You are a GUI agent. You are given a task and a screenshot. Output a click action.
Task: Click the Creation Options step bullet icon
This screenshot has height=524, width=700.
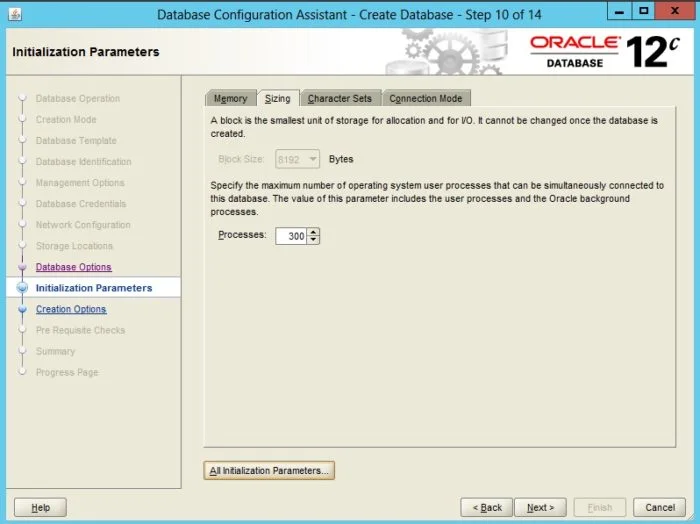click(22, 309)
